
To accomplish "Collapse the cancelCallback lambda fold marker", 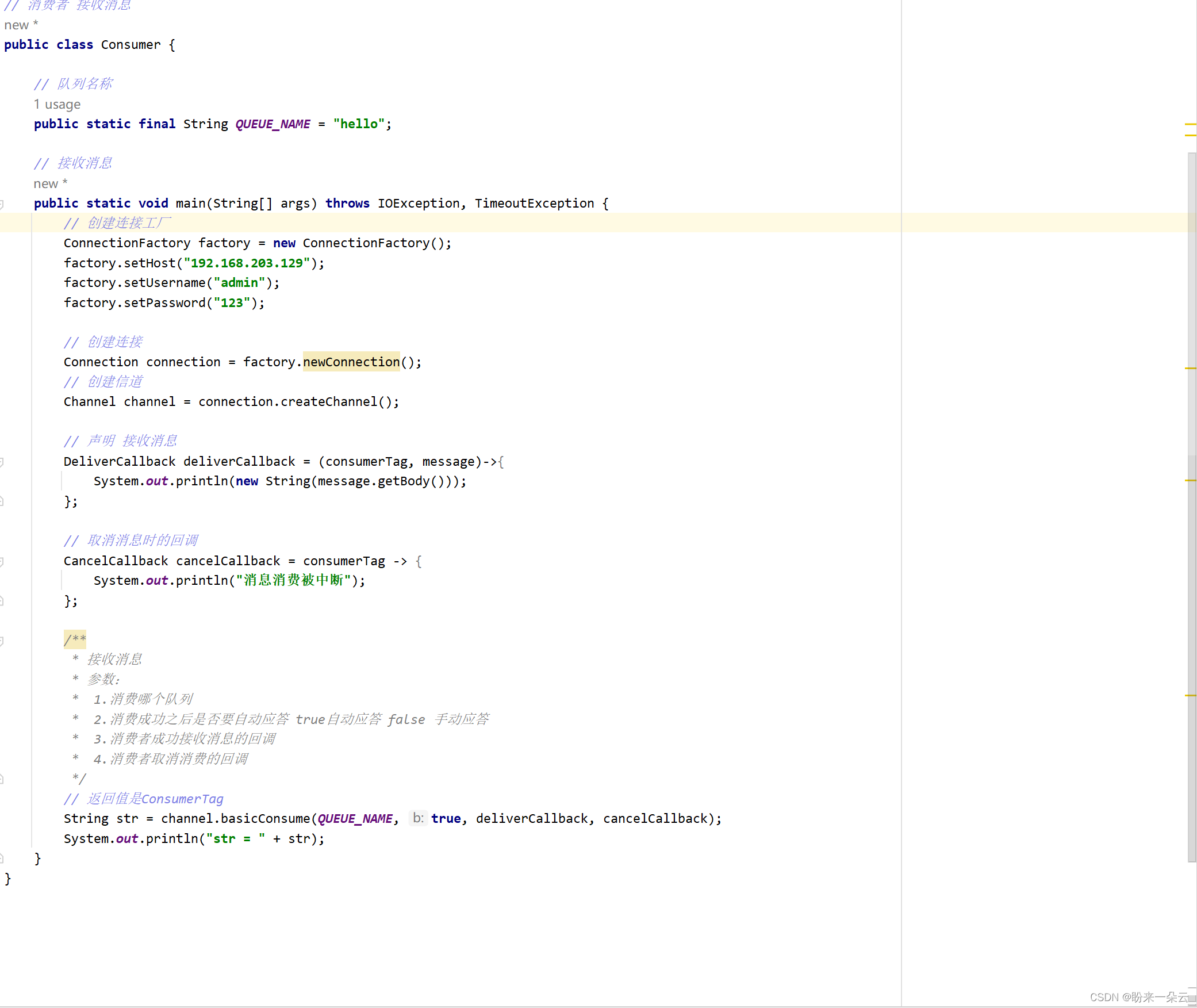I will [x=2, y=561].
